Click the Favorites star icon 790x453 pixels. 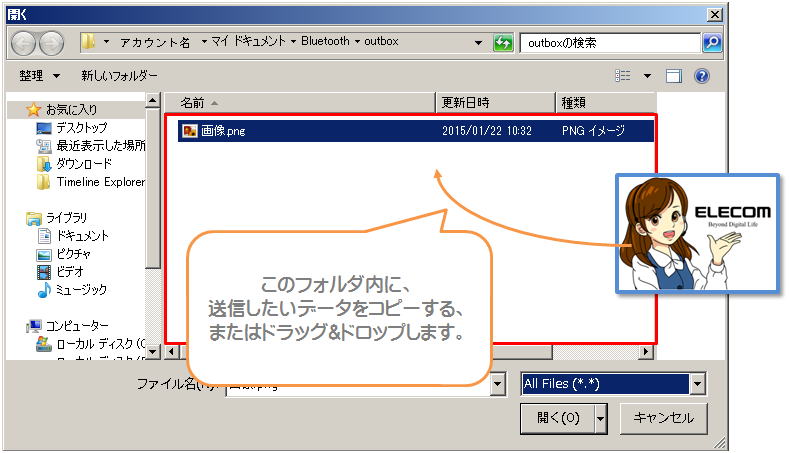click(x=33, y=109)
